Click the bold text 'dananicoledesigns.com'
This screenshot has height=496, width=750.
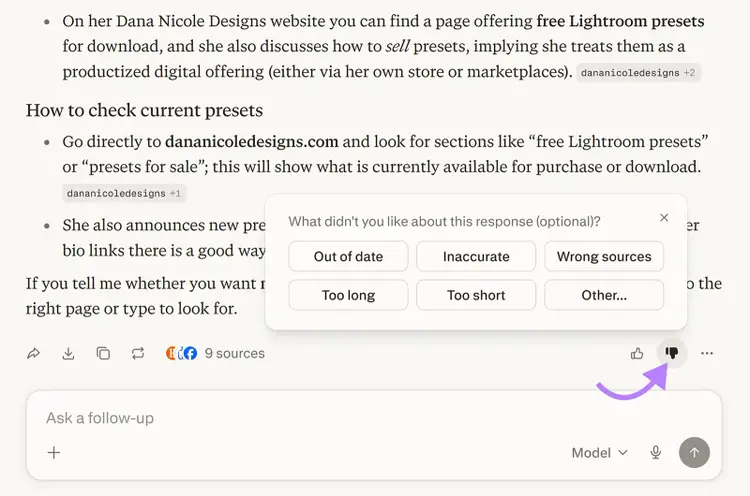pos(252,142)
